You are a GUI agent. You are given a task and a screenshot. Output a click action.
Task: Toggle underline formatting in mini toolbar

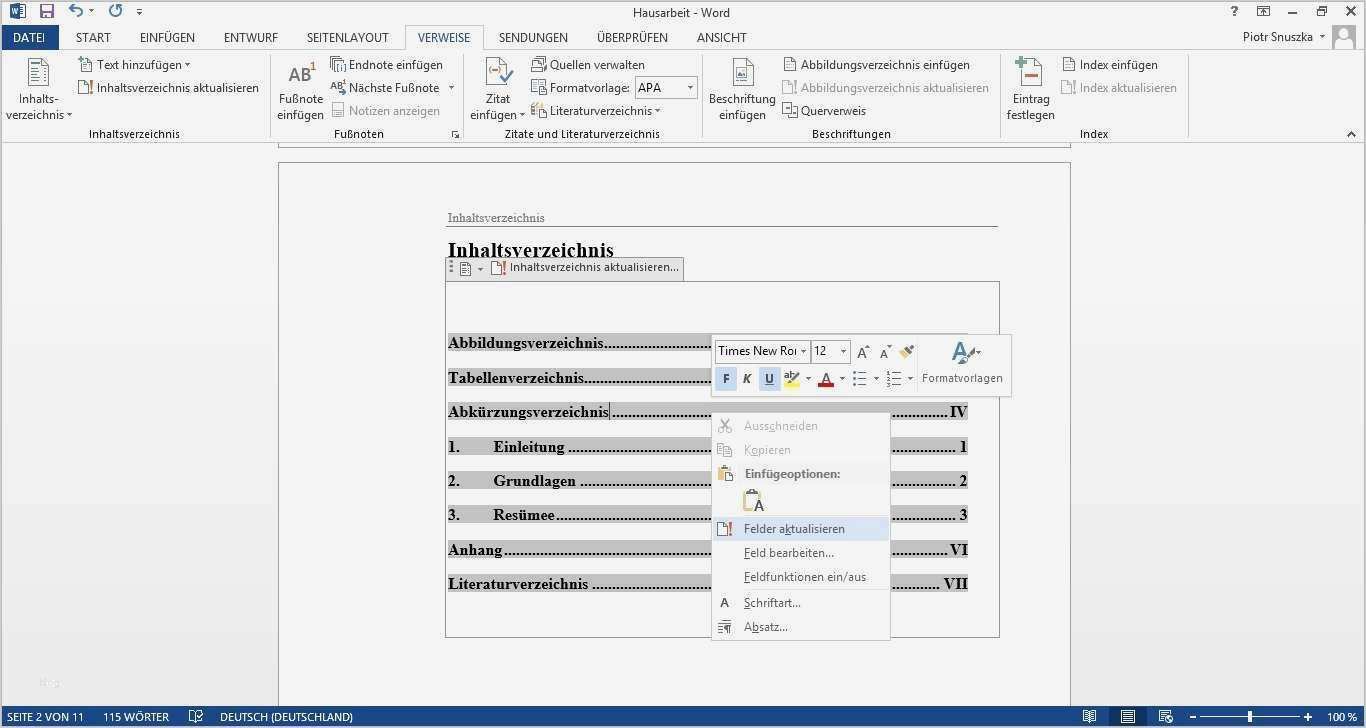coord(768,378)
